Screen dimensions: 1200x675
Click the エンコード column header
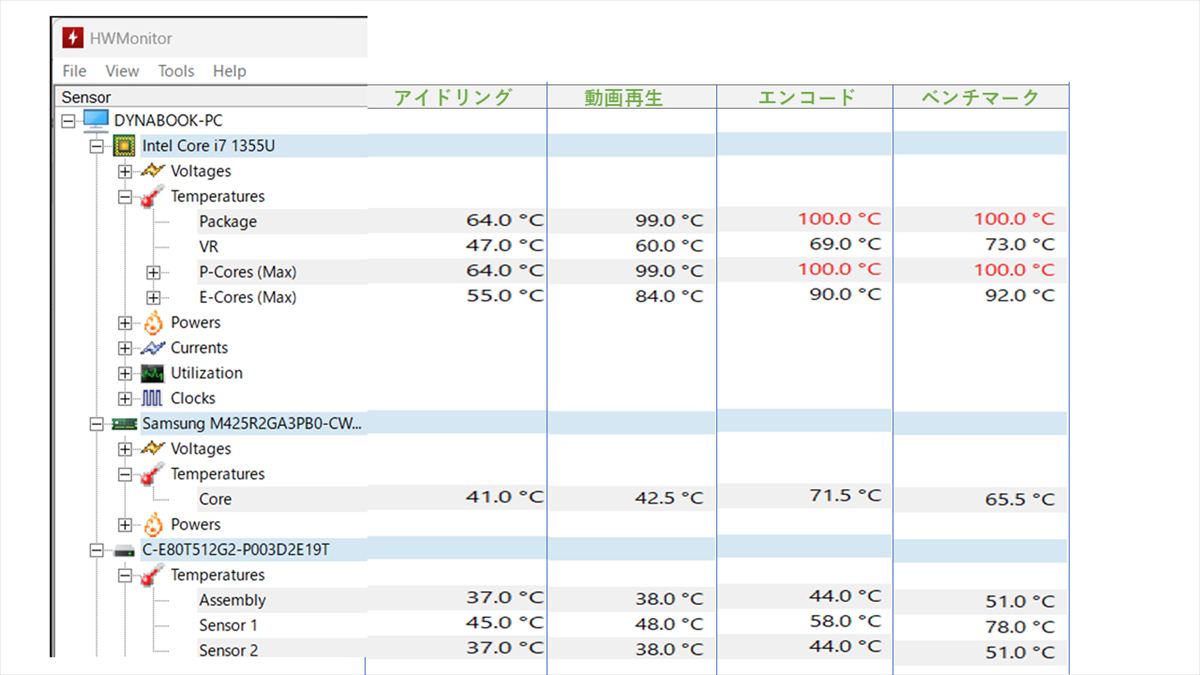[x=806, y=97]
